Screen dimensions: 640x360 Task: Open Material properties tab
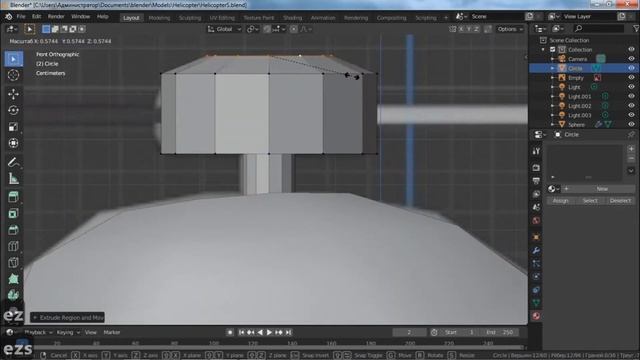click(x=536, y=316)
